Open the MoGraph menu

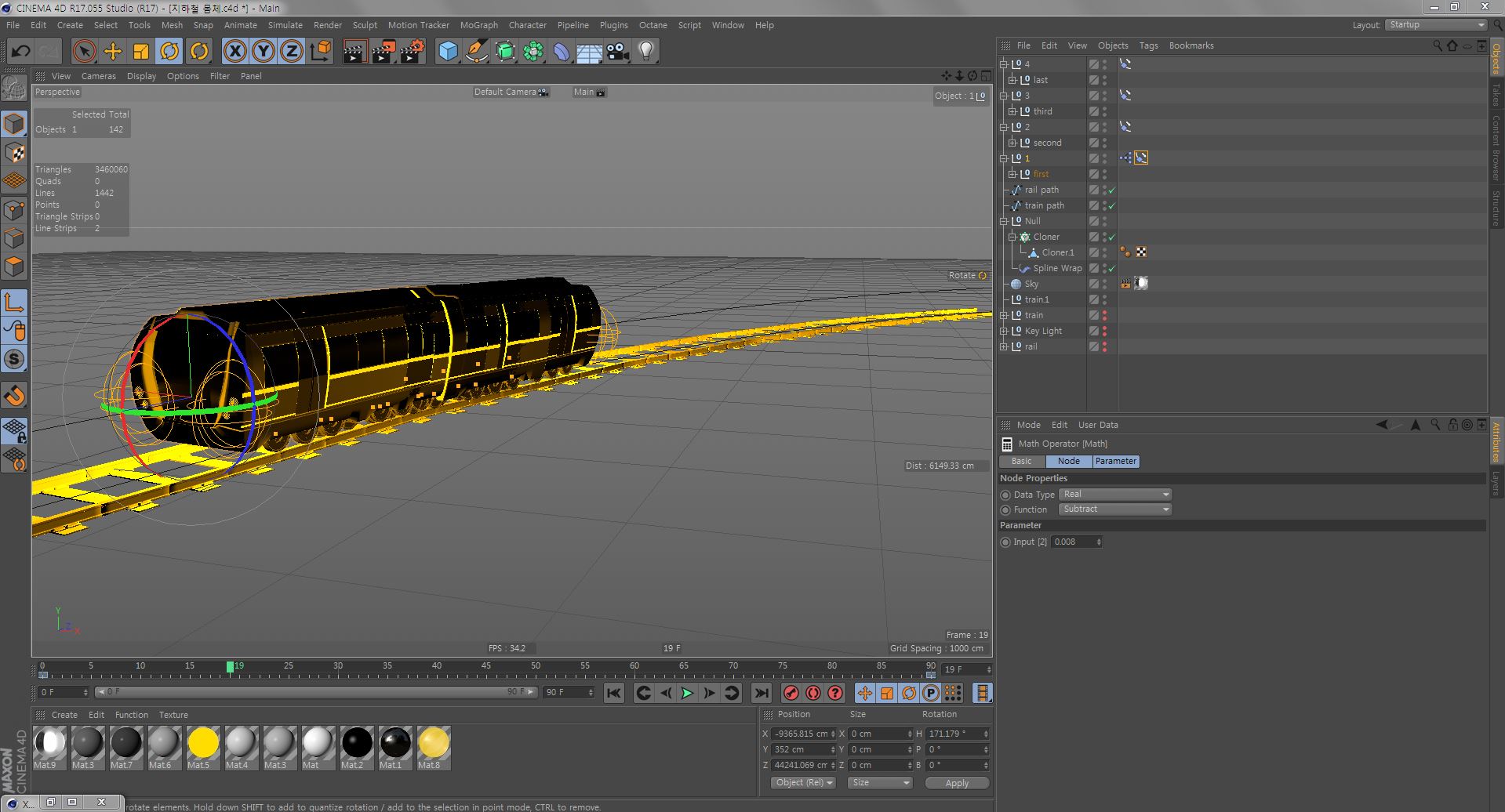[x=478, y=25]
